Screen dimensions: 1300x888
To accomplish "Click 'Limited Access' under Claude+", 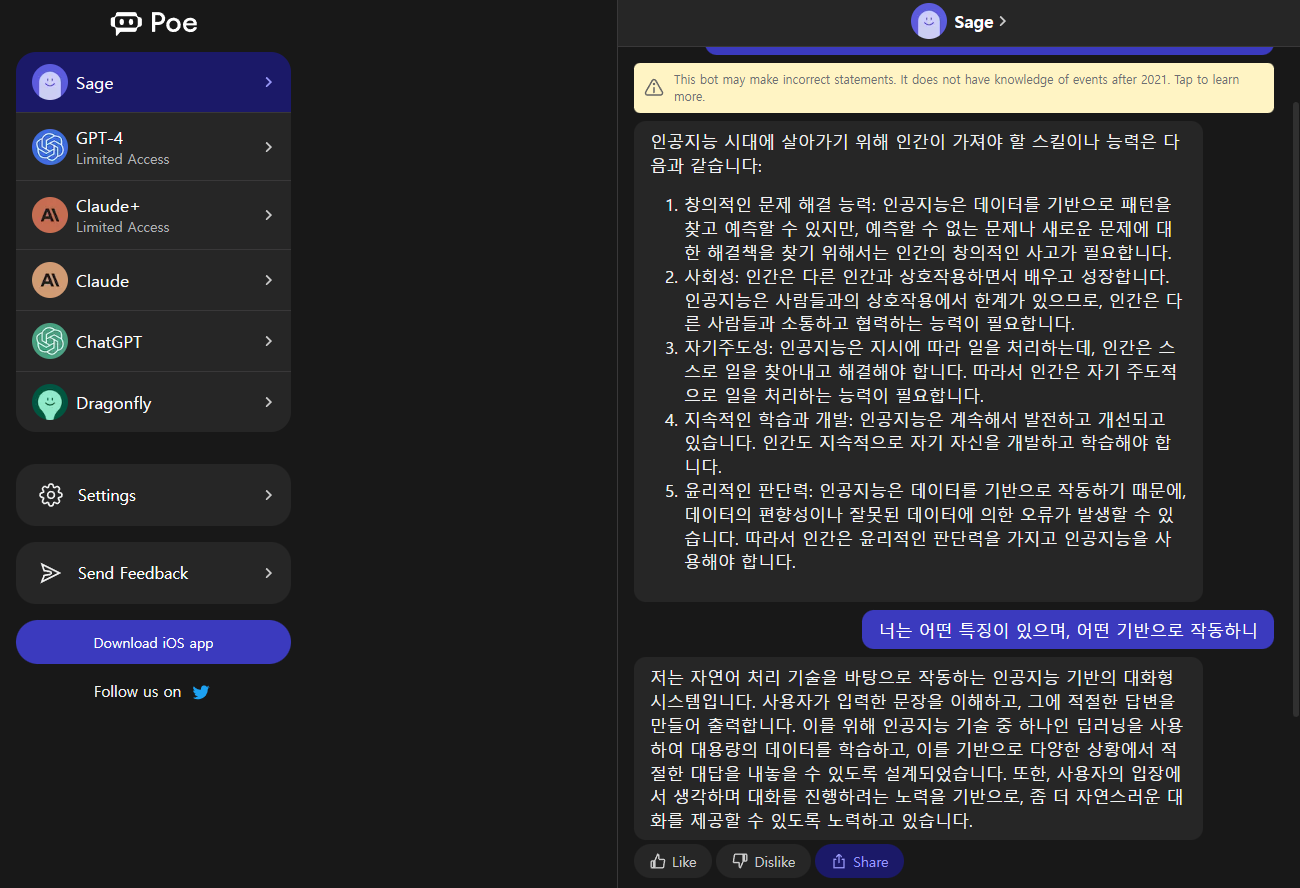I will pyautogui.click(x=123, y=227).
